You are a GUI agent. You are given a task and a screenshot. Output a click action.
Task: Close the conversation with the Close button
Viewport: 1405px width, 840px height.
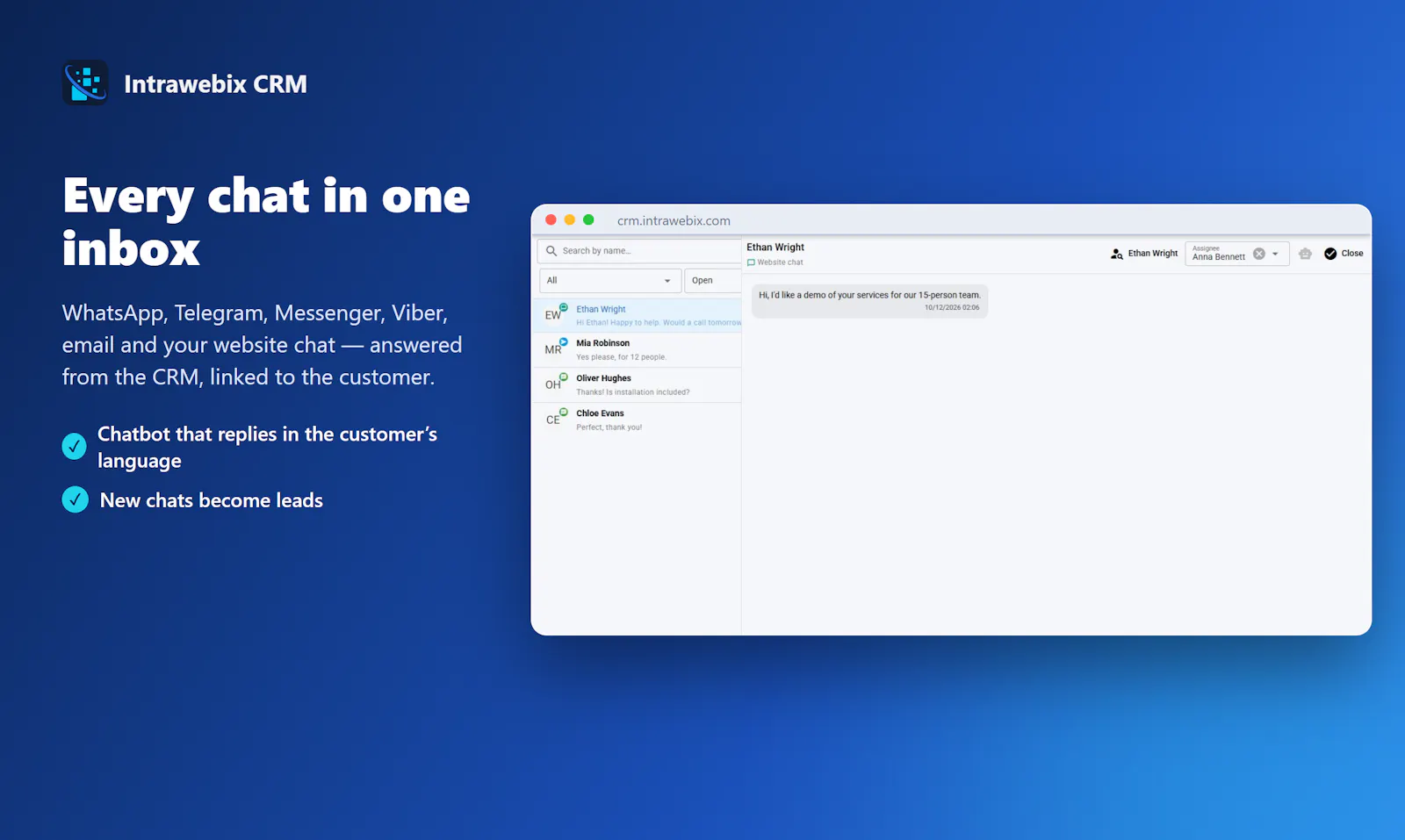click(1344, 254)
